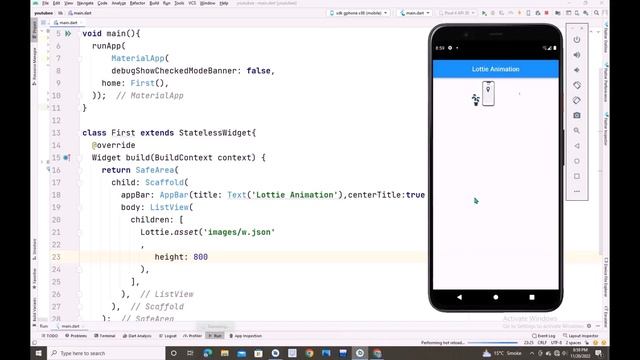This screenshot has height=360, width=640.
Task: Open the Dart Analysis tool window
Action: [137, 336]
